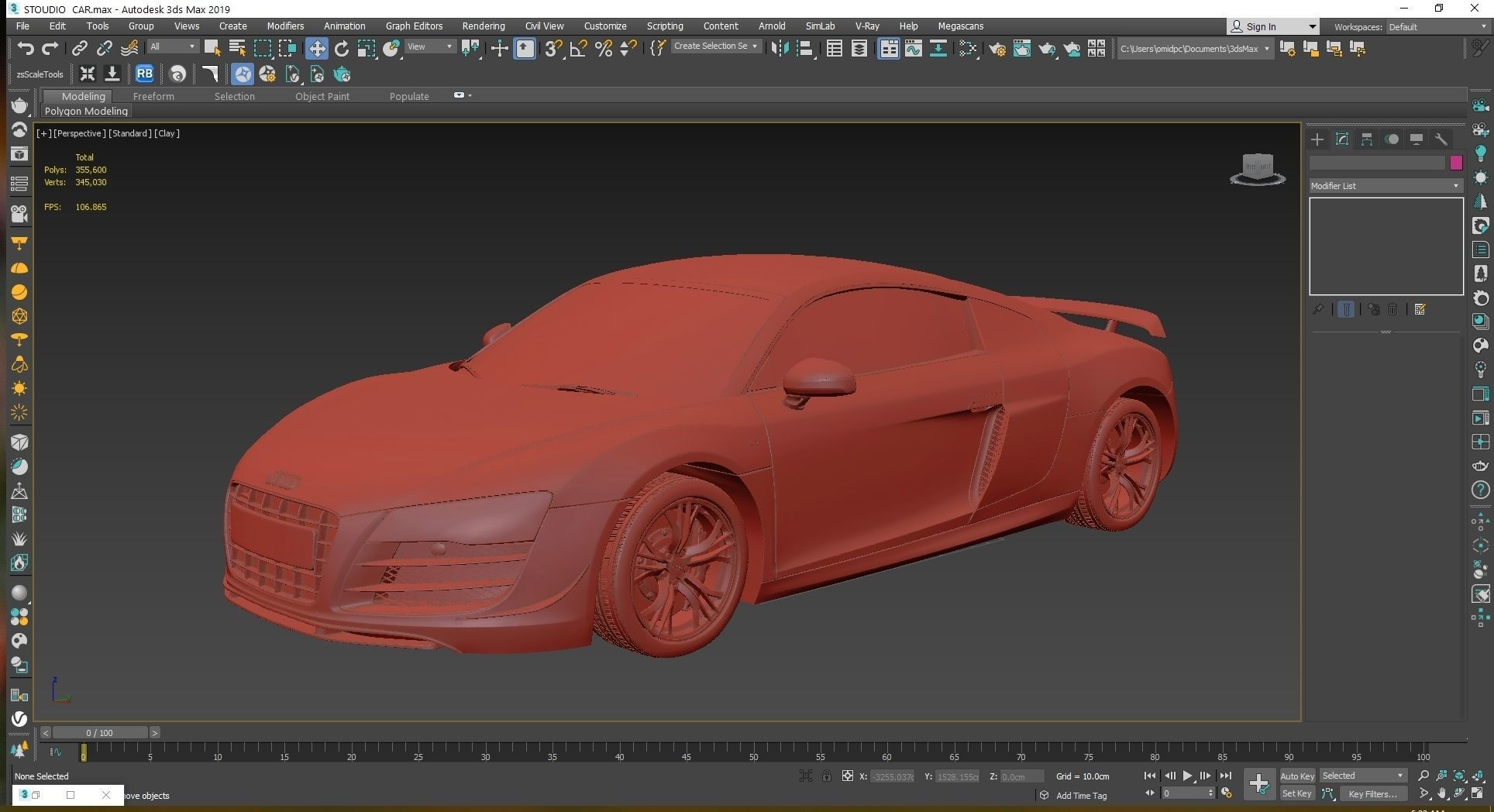Select the Link tool icon
The image size is (1494, 812).
[x=79, y=49]
